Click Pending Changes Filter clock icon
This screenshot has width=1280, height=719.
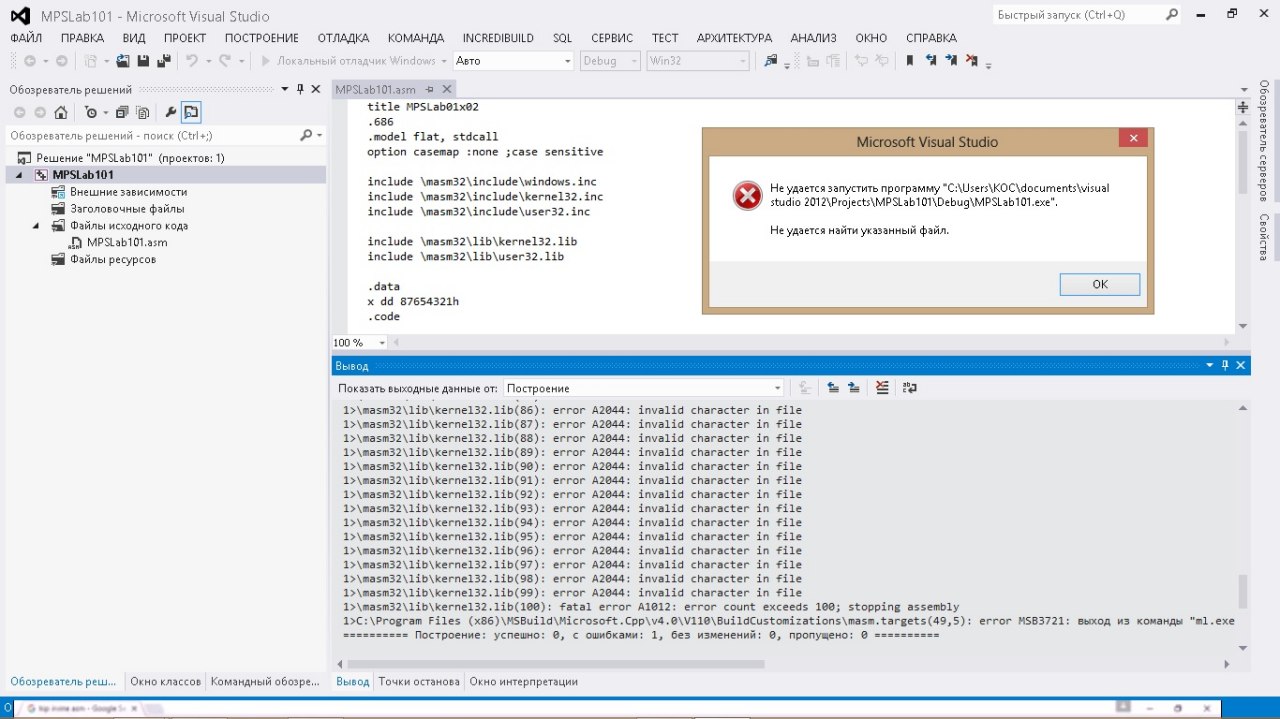[91, 112]
